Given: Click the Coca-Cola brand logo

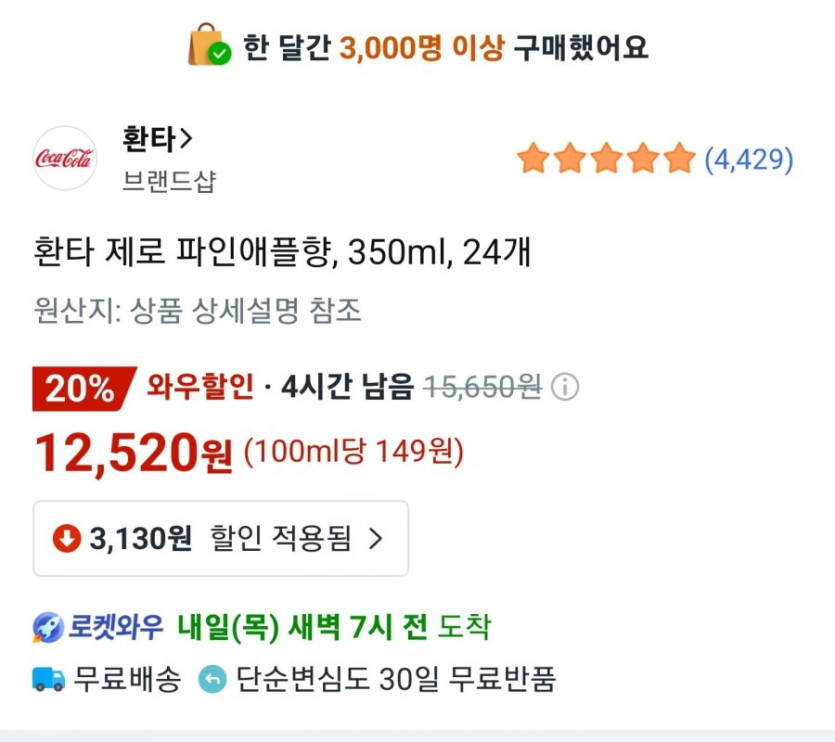Looking at the screenshot, I should point(65,158).
